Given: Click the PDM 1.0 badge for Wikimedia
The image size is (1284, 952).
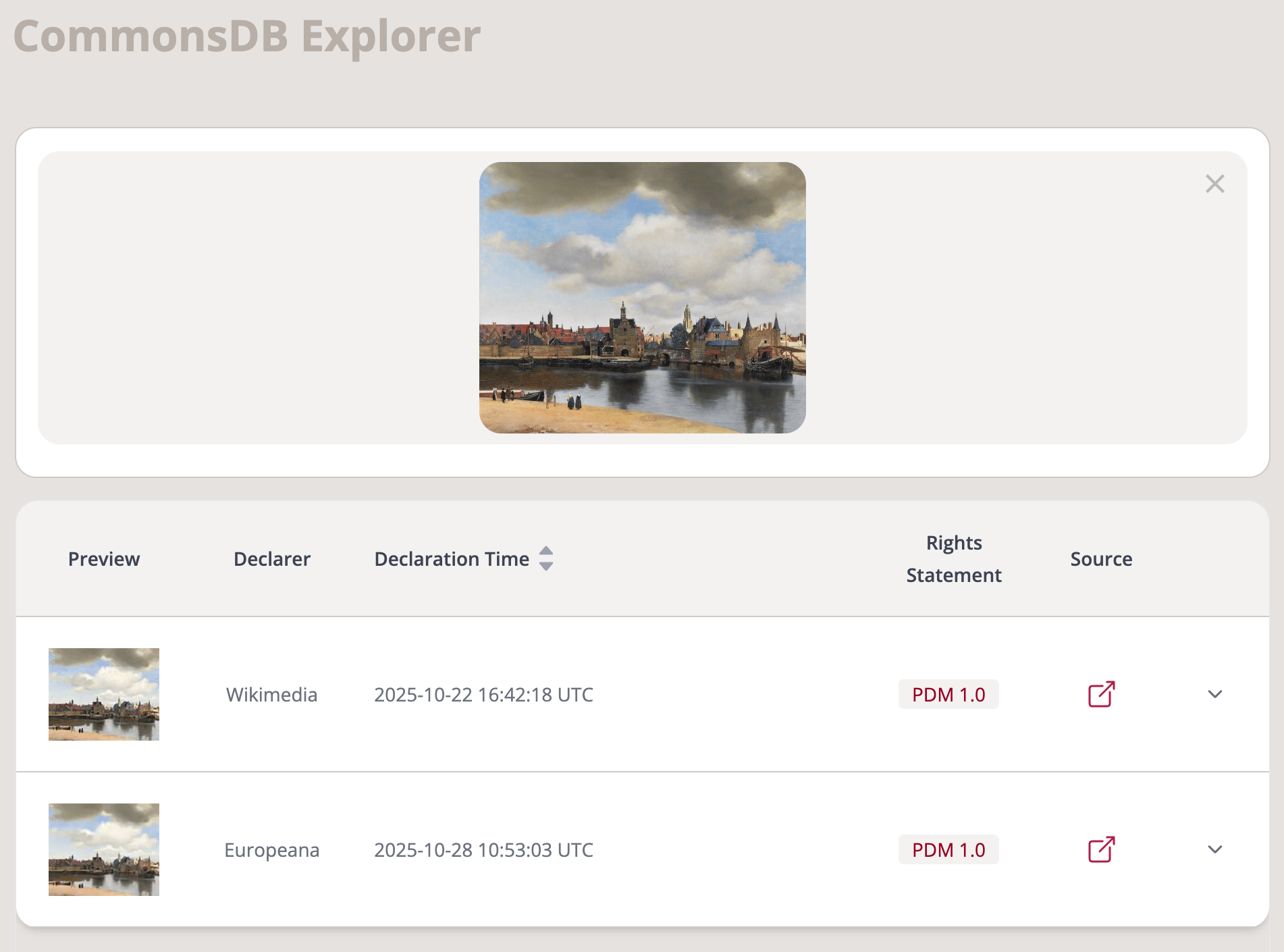Looking at the screenshot, I should coord(948,694).
